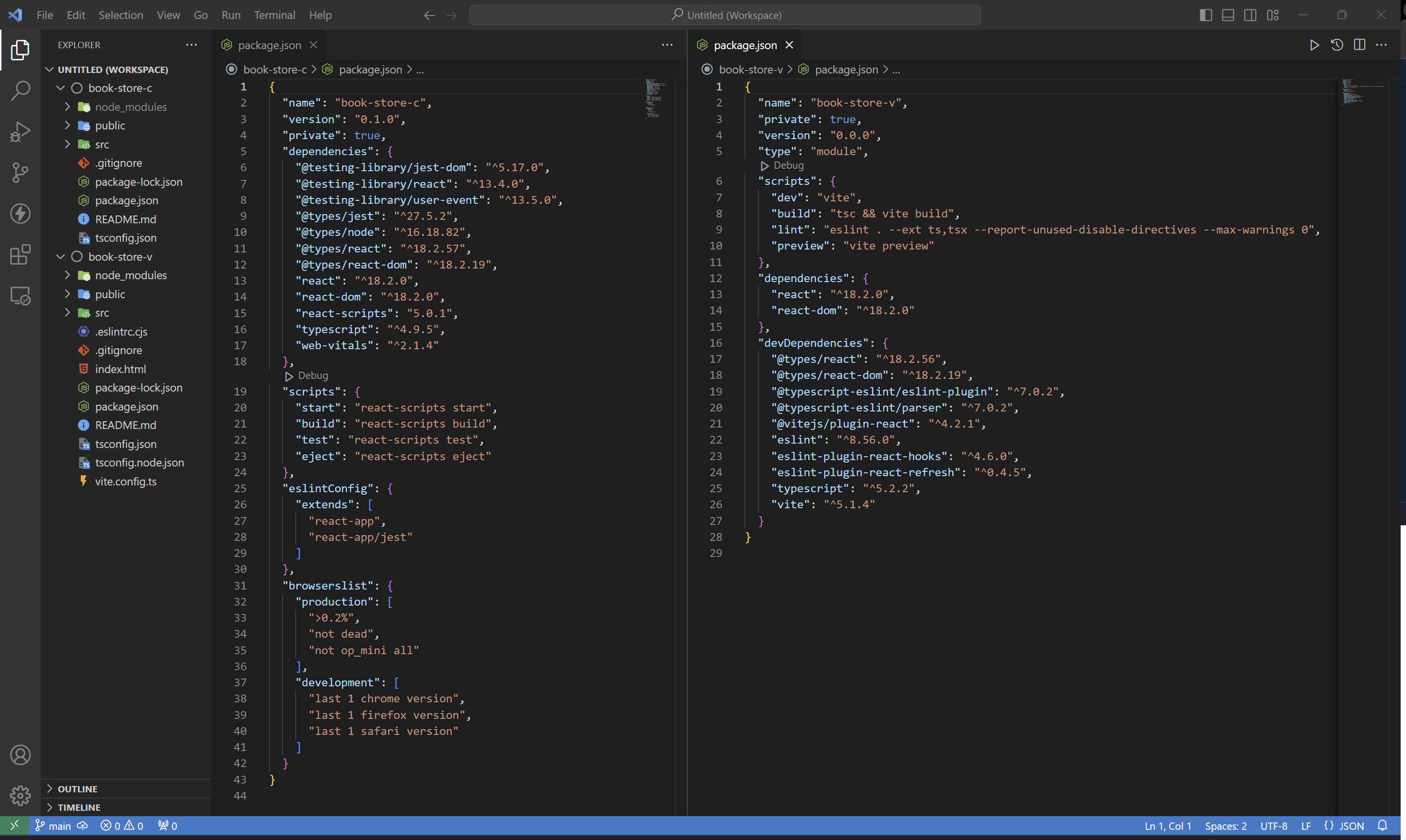Open the Terminal menu
The width and height of the screenshot is (1406, 840).
274,15
